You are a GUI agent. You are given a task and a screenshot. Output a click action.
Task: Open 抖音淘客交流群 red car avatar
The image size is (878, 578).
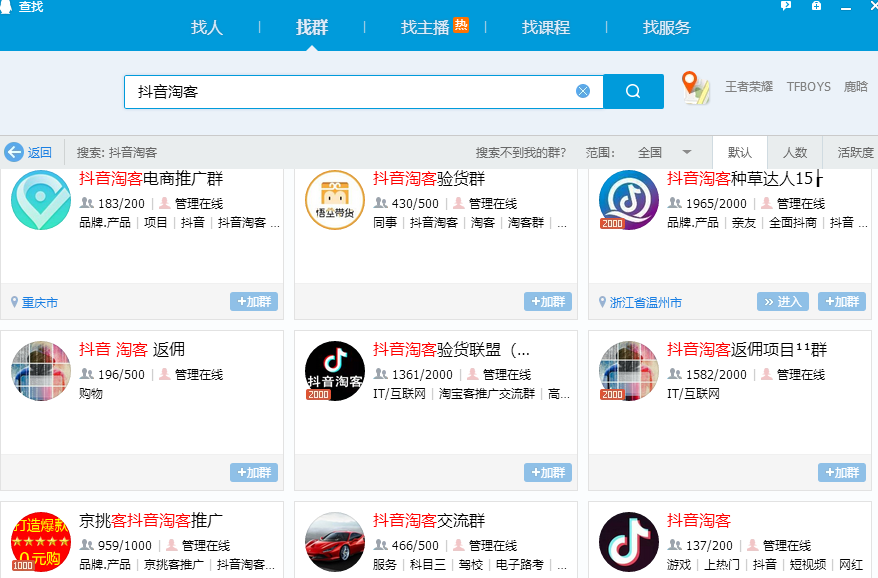pos(335,542)
